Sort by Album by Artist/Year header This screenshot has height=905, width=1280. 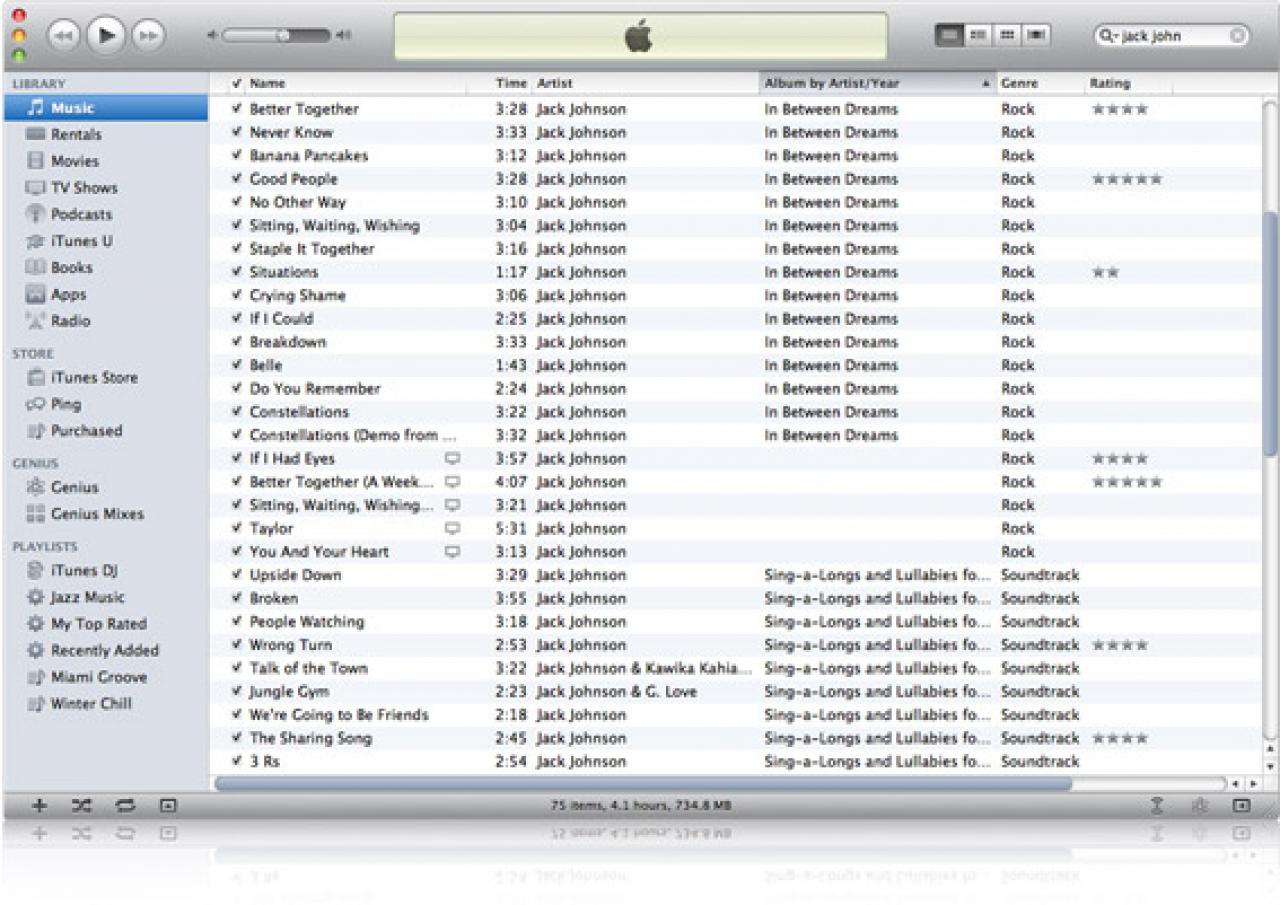[878, 84]
